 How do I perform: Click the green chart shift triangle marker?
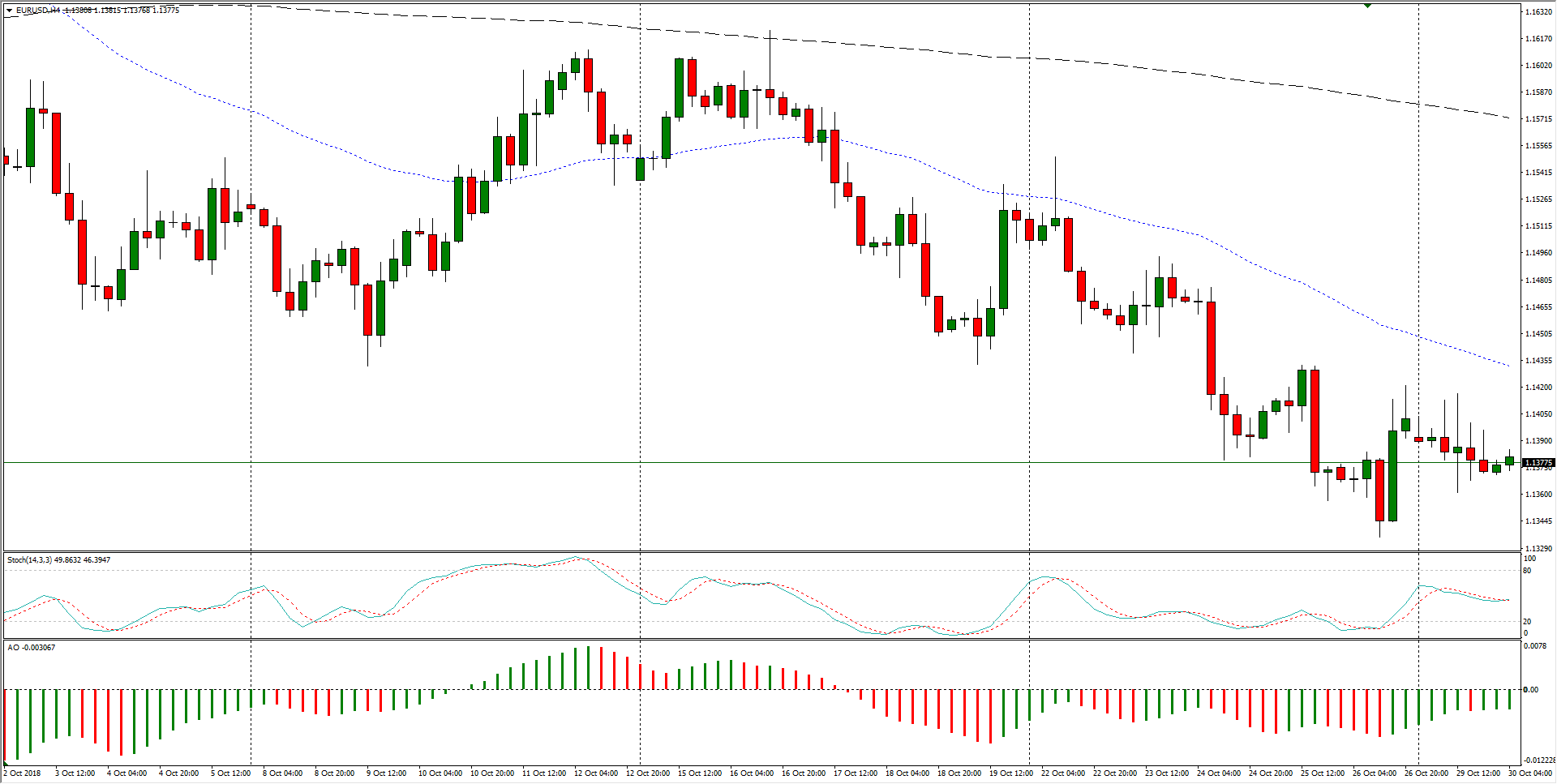click(x=1367, y=6)
